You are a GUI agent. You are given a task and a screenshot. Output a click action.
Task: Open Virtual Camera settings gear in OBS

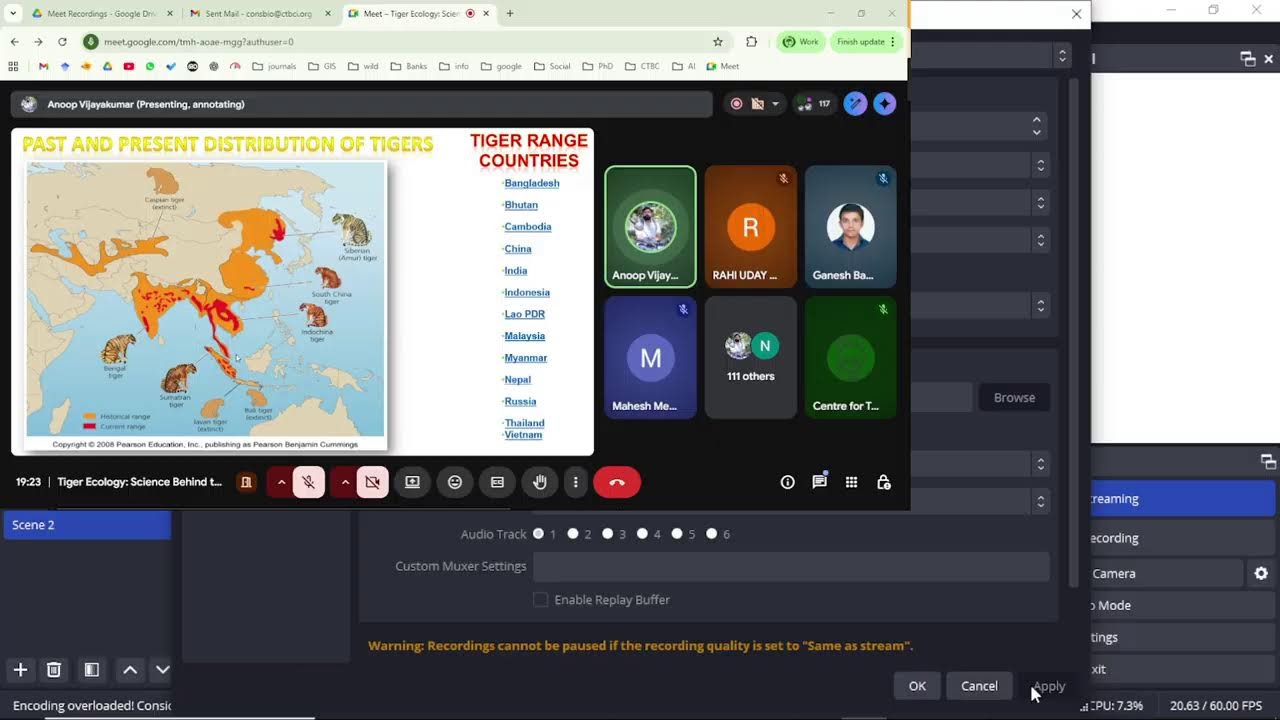(1261, 573)
